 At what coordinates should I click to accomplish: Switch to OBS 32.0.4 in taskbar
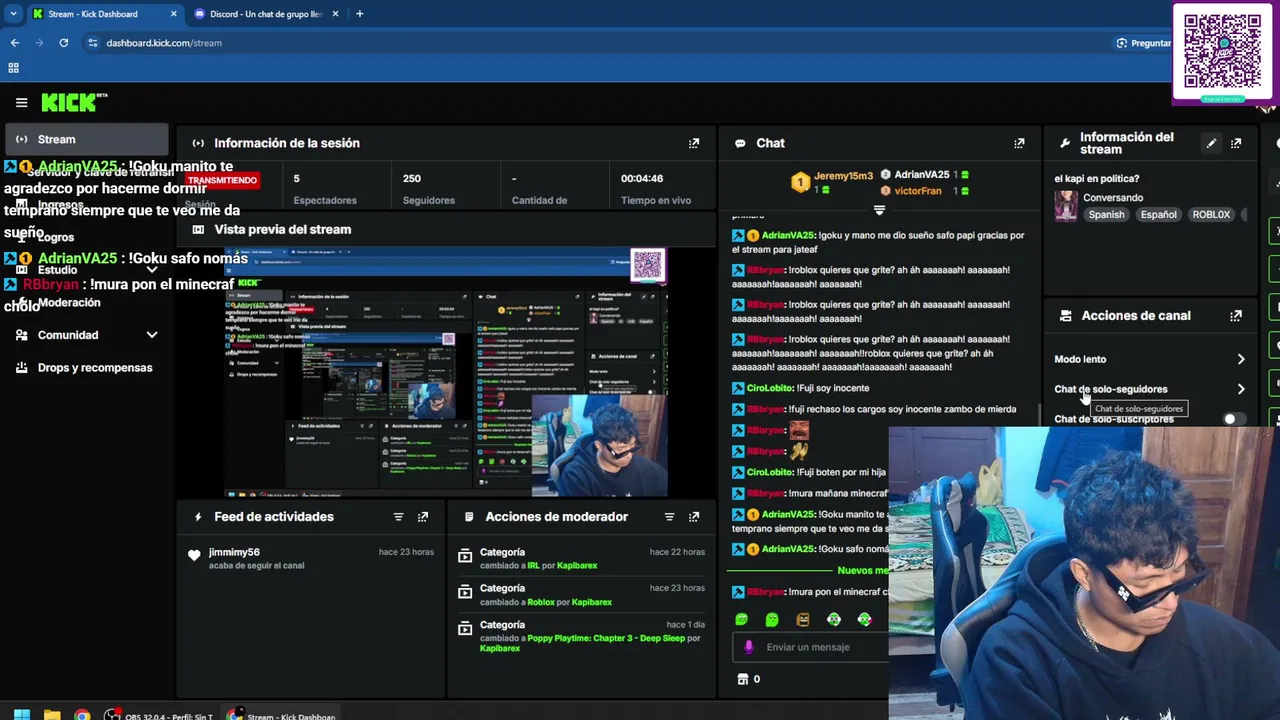(160, 715)
